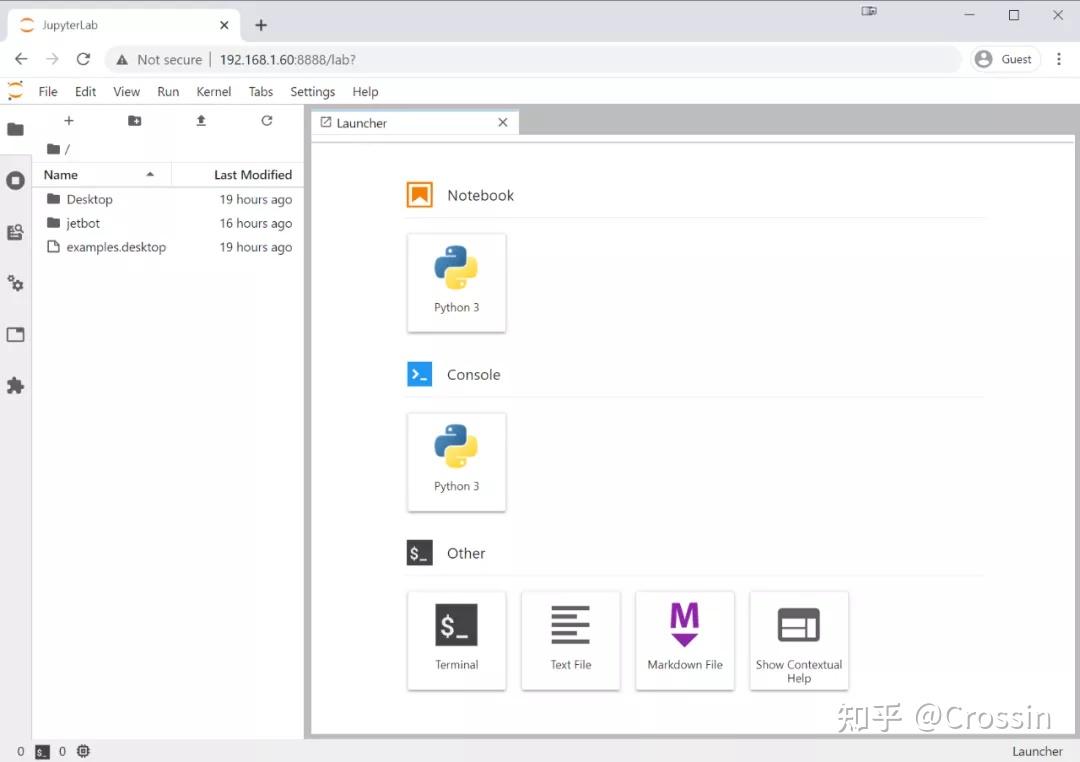Screen dimensions: 1080x762
Task: Open the Commands palette sidebar icon
Action: [15, 232]
